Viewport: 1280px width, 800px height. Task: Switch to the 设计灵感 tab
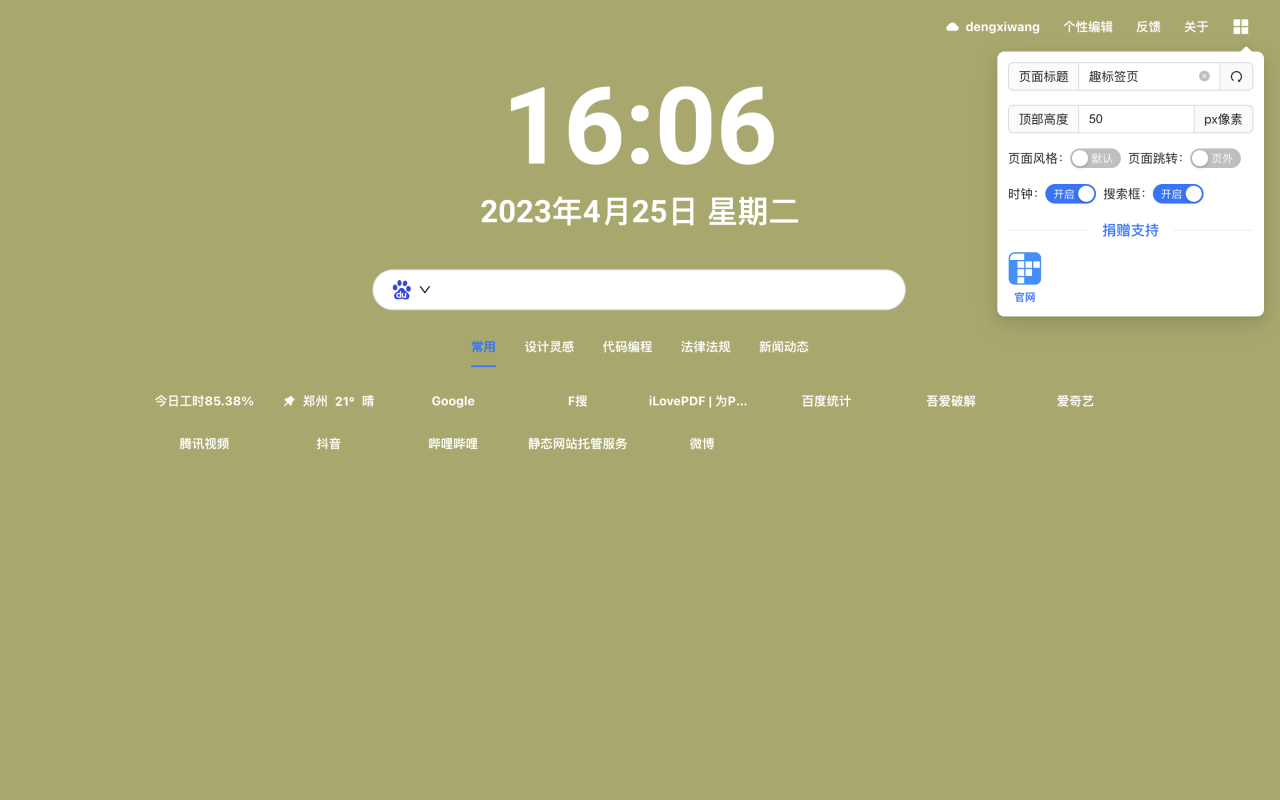(550, 346)
